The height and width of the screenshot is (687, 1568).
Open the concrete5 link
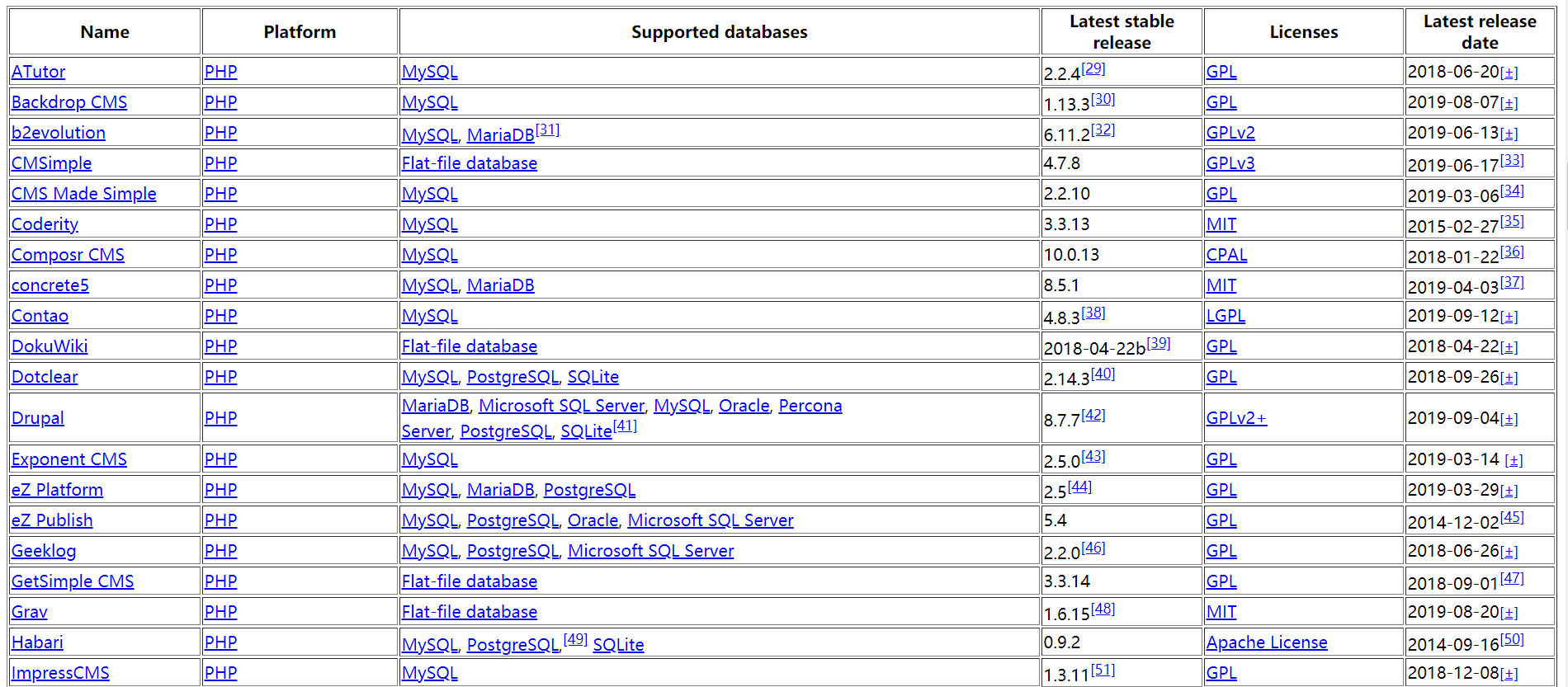pyautogui.click(x=50, y=285)
